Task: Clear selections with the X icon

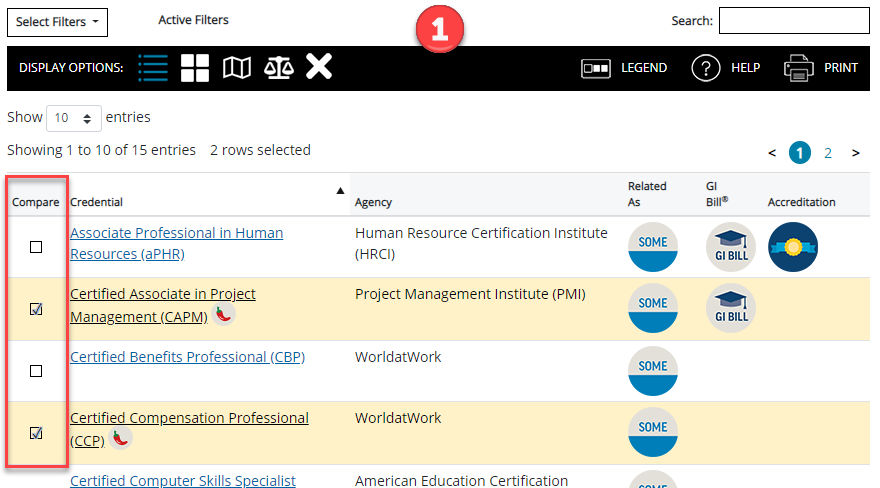Action: 318,68
